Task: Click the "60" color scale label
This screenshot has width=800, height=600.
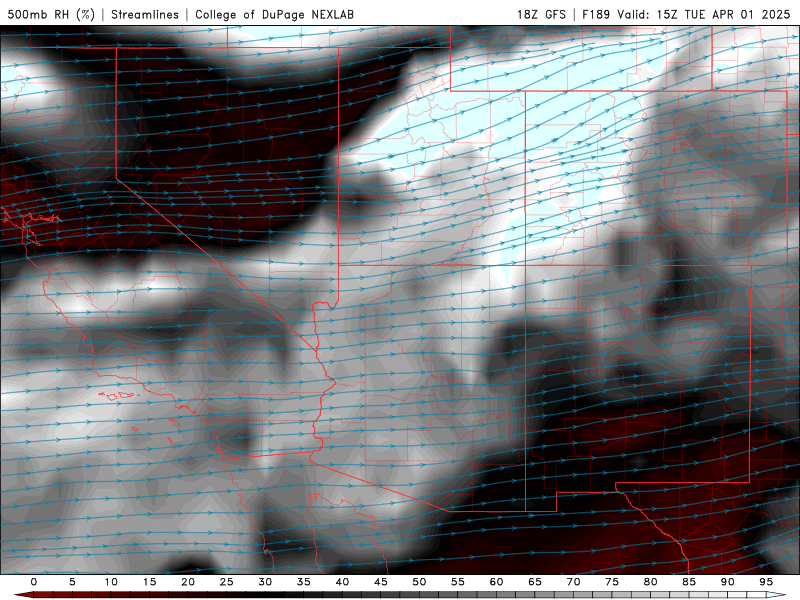Action: click(x=496, y=582)
